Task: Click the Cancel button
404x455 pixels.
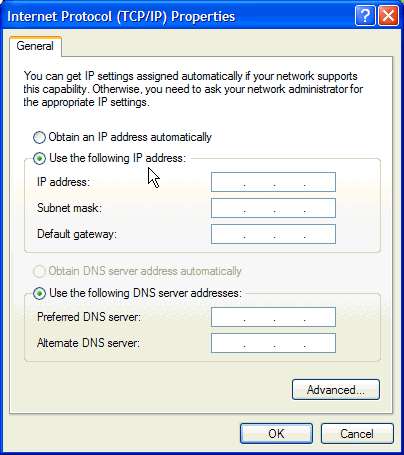Action: (x=357, y=434)
